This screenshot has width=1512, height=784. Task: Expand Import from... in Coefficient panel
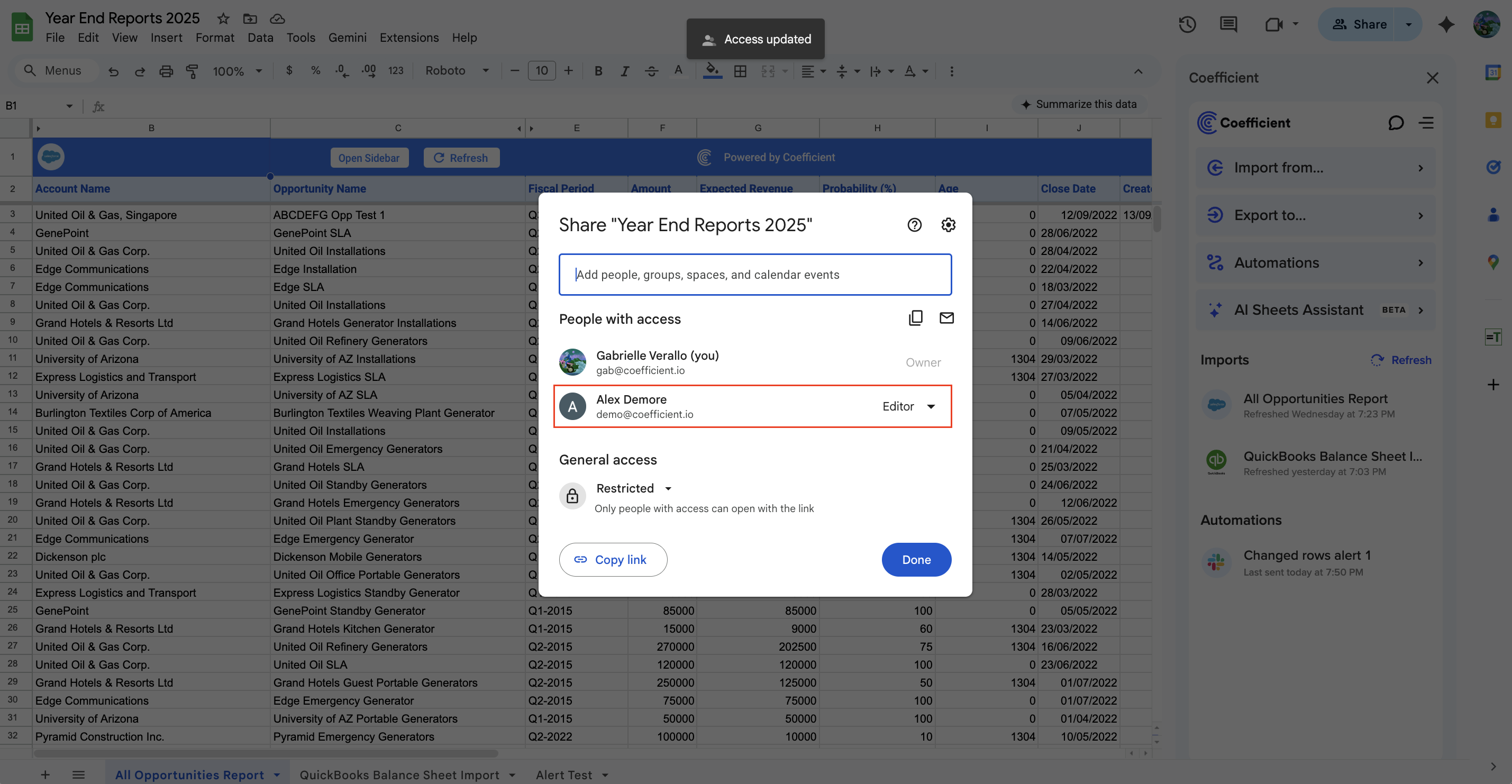click(x=1315, y=168)
